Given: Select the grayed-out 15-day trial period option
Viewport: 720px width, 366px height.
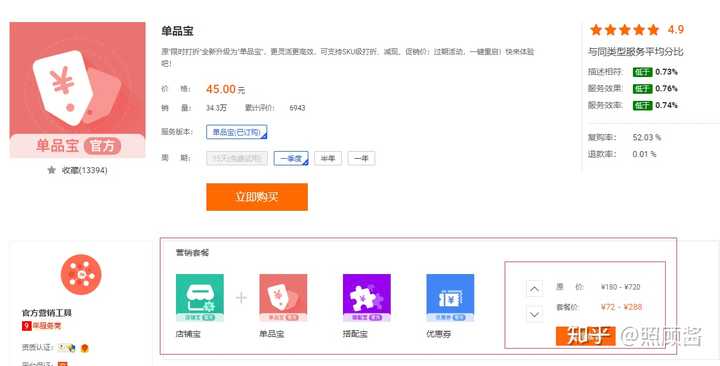Looking at the screenshot, I should tap(237, 158).
